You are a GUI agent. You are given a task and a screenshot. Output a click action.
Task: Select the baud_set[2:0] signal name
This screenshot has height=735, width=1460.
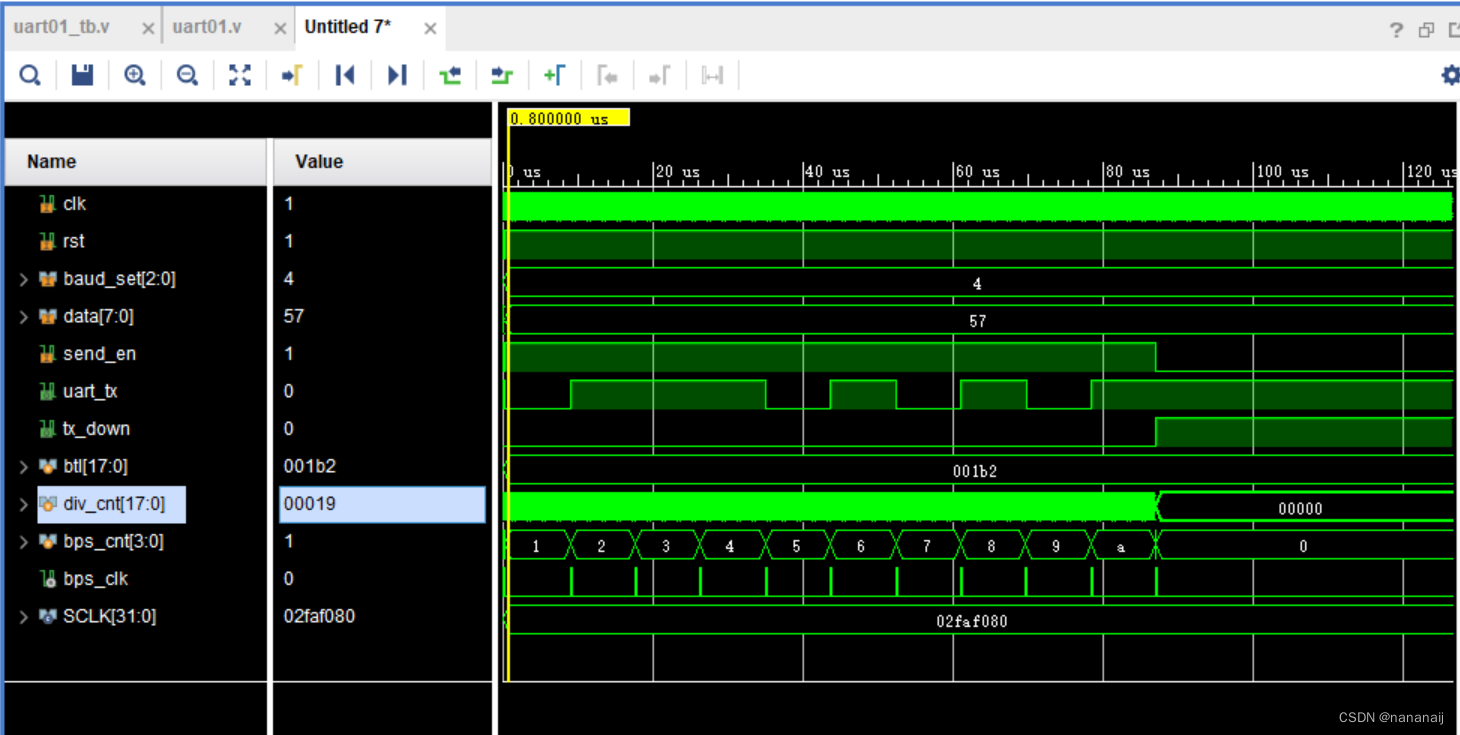(x=119, y=279)
